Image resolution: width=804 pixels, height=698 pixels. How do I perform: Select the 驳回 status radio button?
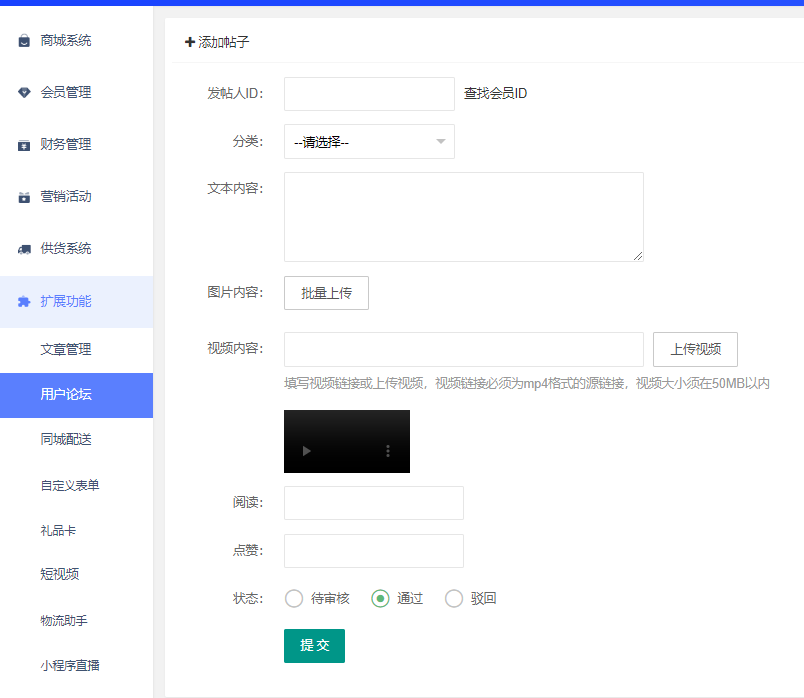click(454, 598)
